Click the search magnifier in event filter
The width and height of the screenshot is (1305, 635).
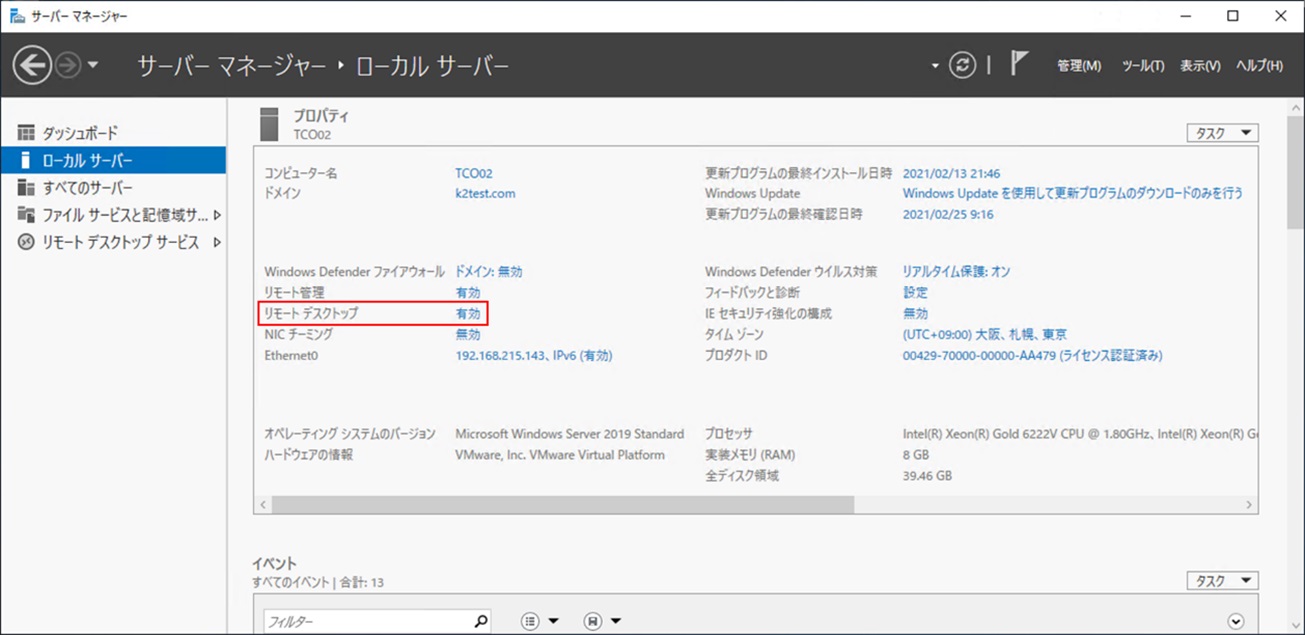[x=480, y=621]
